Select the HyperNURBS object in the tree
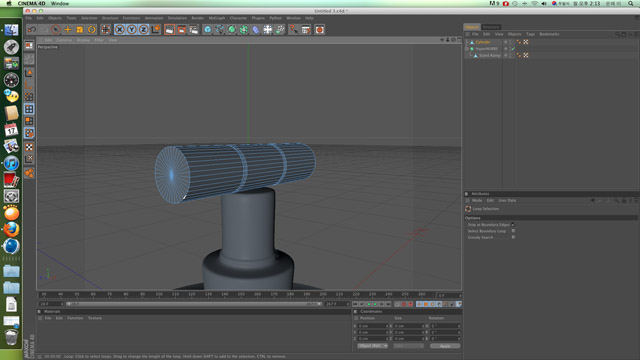This screenshot has height=360, width=640. click(487, 49)
